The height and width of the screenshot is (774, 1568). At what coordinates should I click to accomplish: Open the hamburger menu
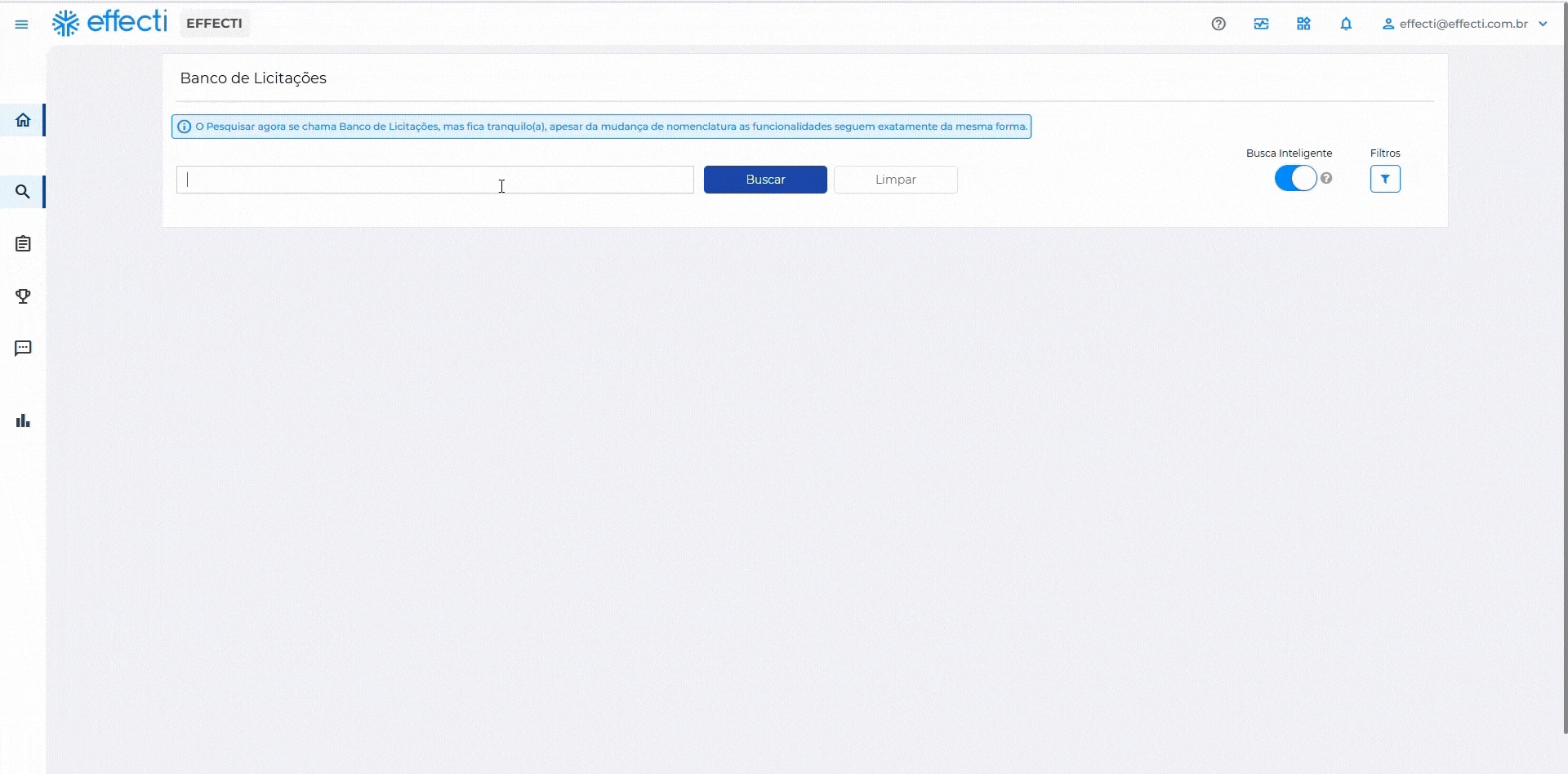(x=22, y=24)
